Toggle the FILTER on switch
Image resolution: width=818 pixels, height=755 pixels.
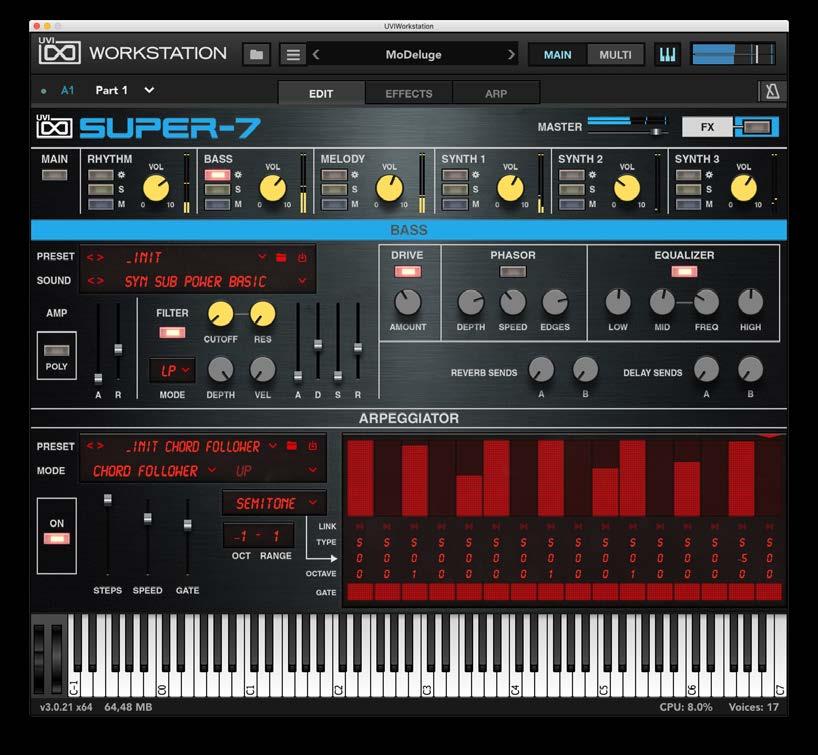point(172,332)
